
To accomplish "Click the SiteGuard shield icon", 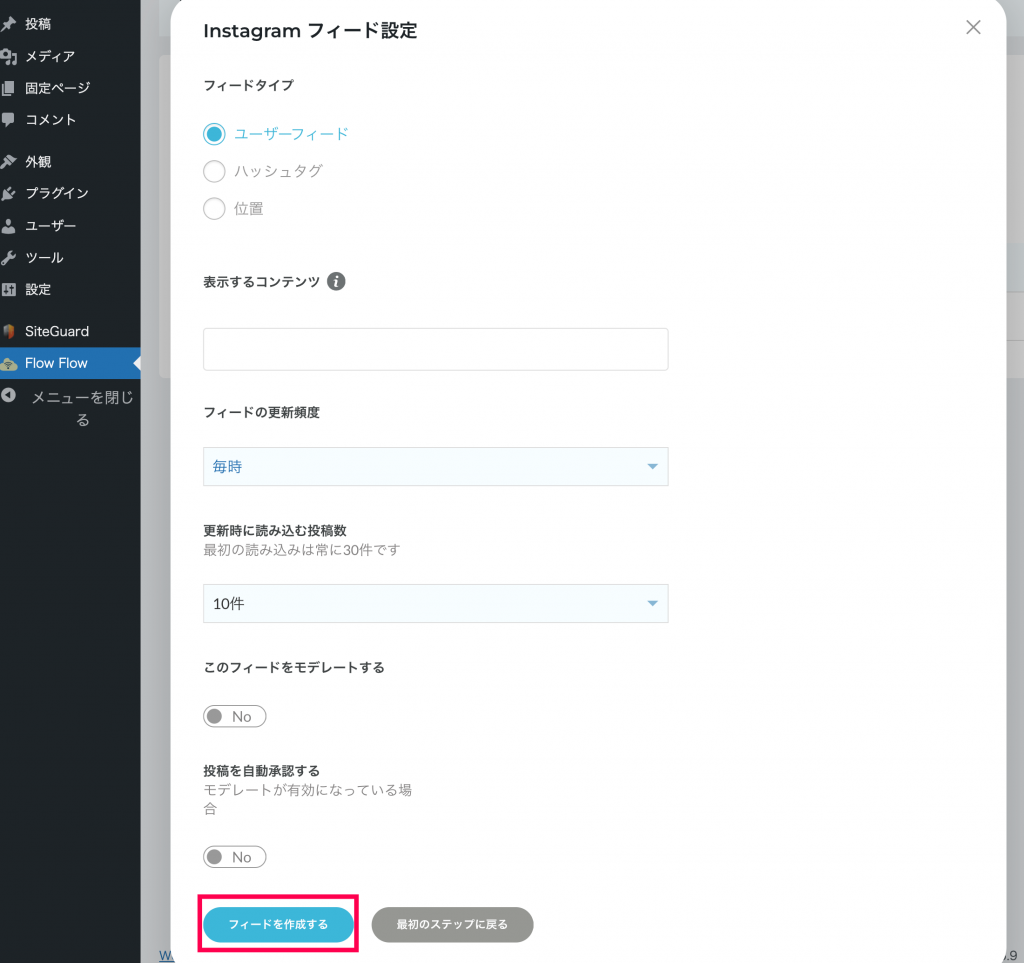I will point(8,332).
